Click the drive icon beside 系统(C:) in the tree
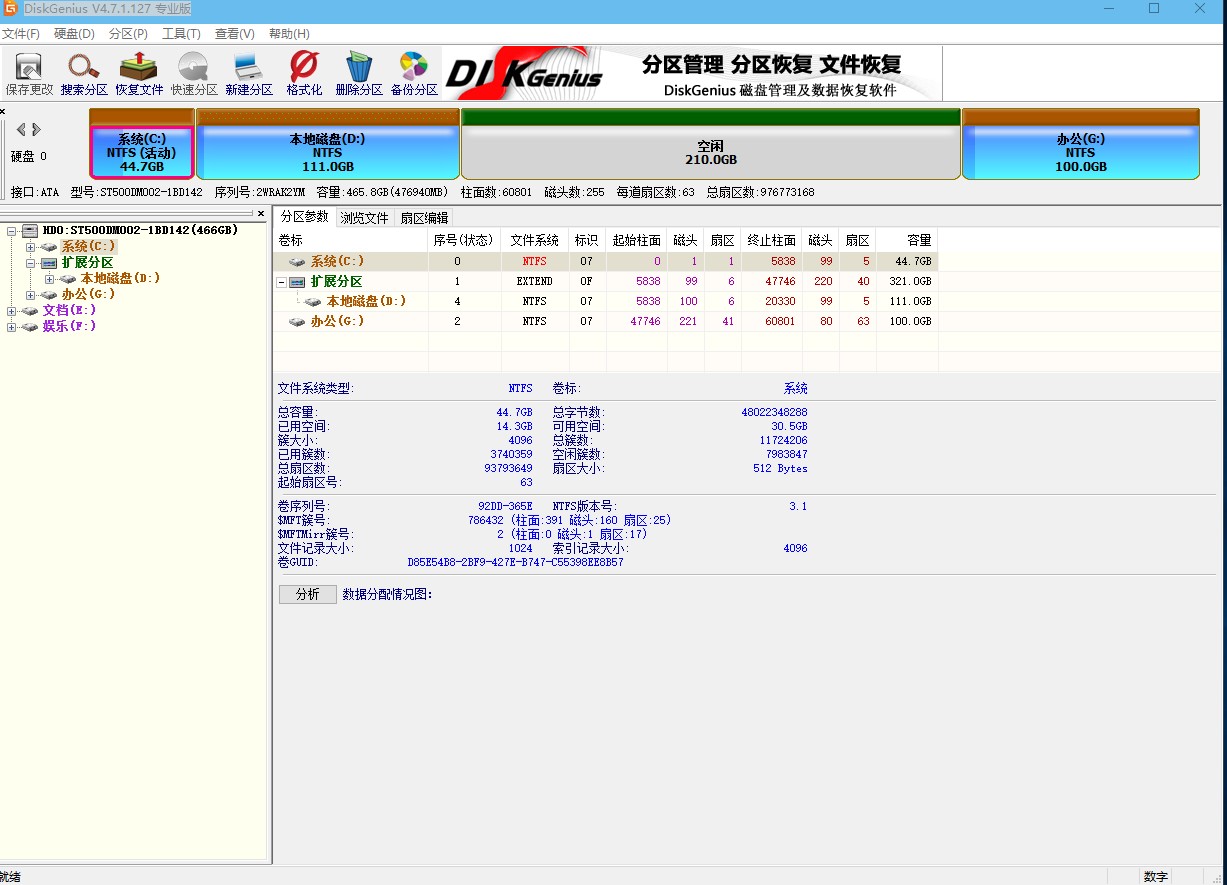This screenshot has height=885, width=1227. point(49,246)
